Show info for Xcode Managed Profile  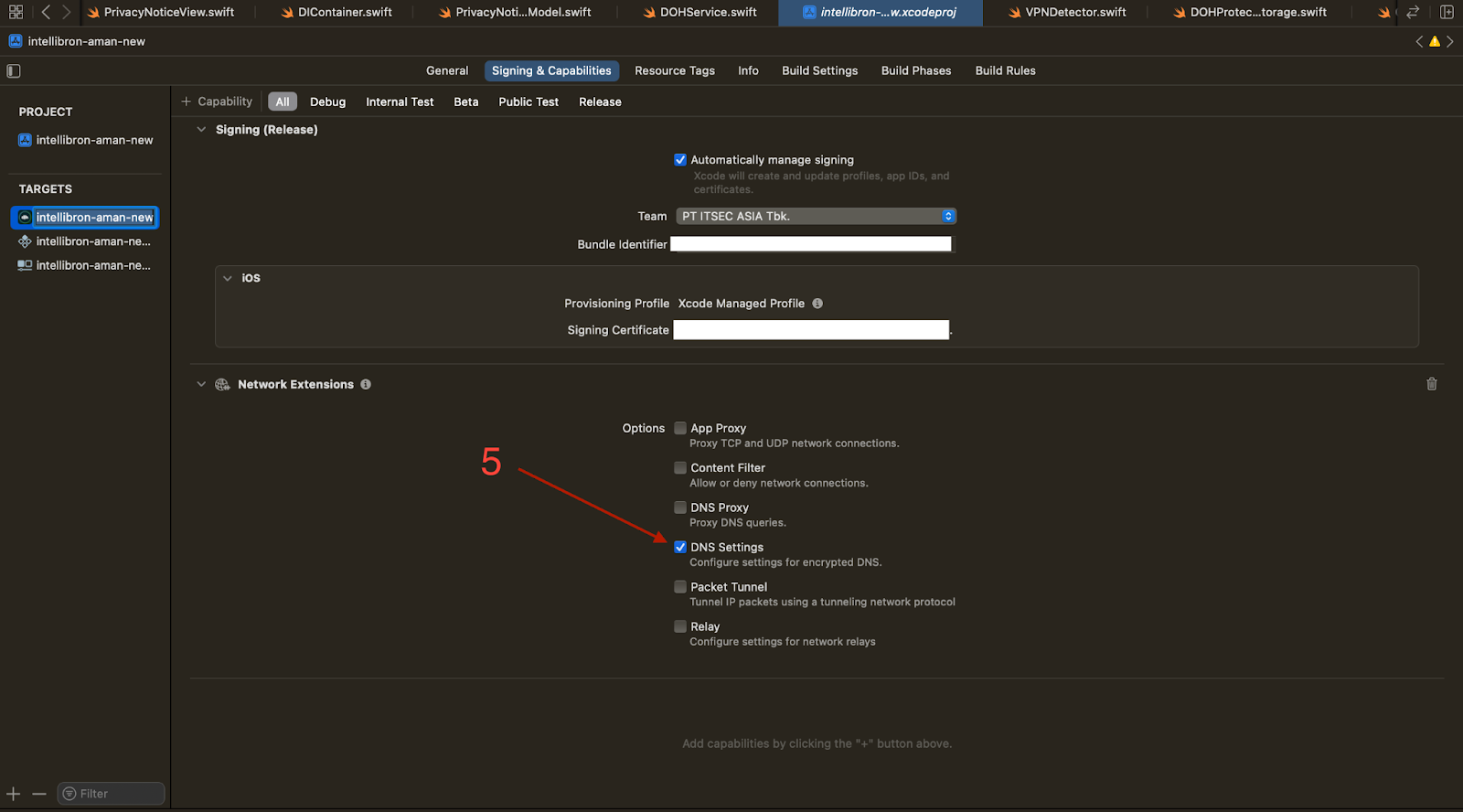click(x=817, y=304)
